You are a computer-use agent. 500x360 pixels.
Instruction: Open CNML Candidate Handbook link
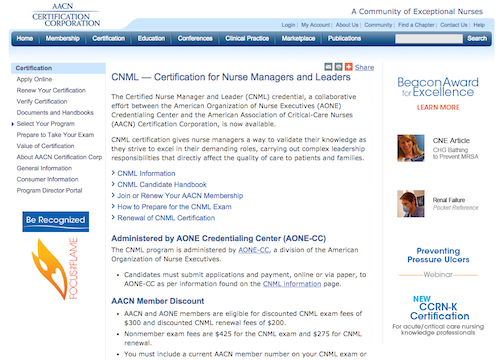point(162,184)
